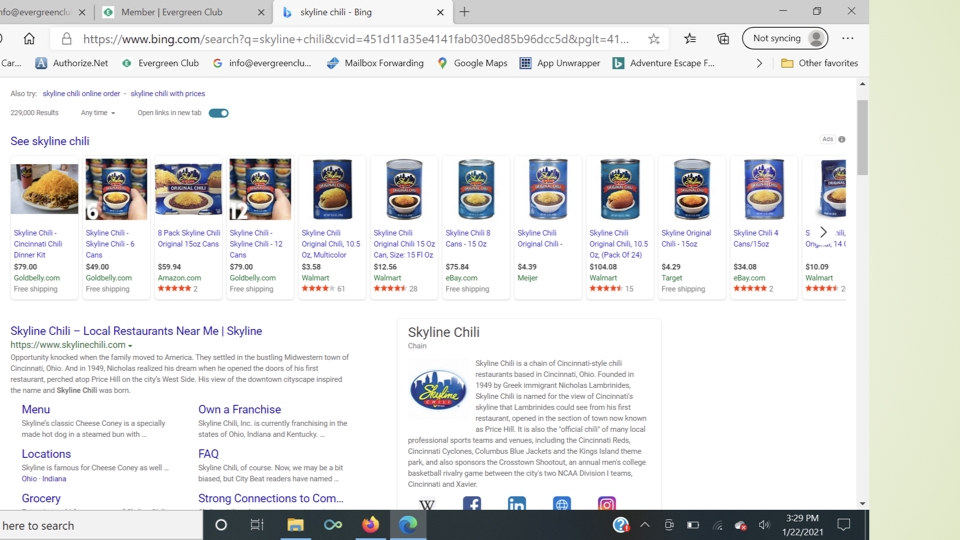Expand the Any time filter dropdown
This screenshot has width=960, height=540.
(x=98, y=113)
